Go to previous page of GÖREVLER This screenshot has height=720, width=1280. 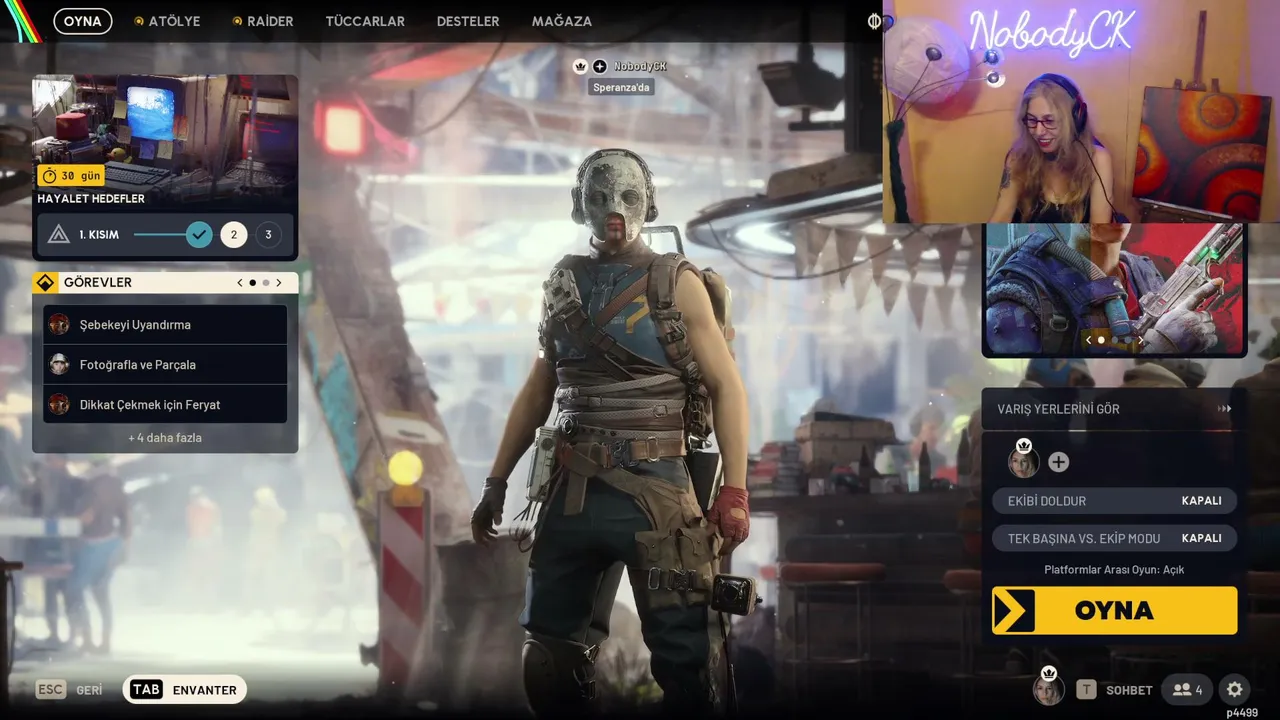240,283
